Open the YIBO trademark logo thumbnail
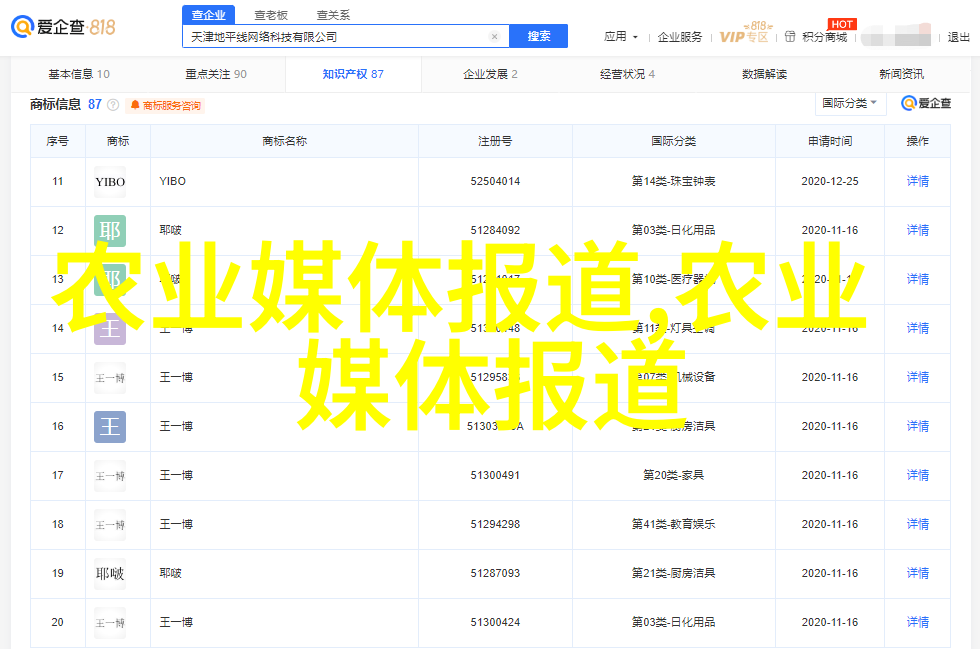The image size is (980, 649). click(x=110, y=182)
